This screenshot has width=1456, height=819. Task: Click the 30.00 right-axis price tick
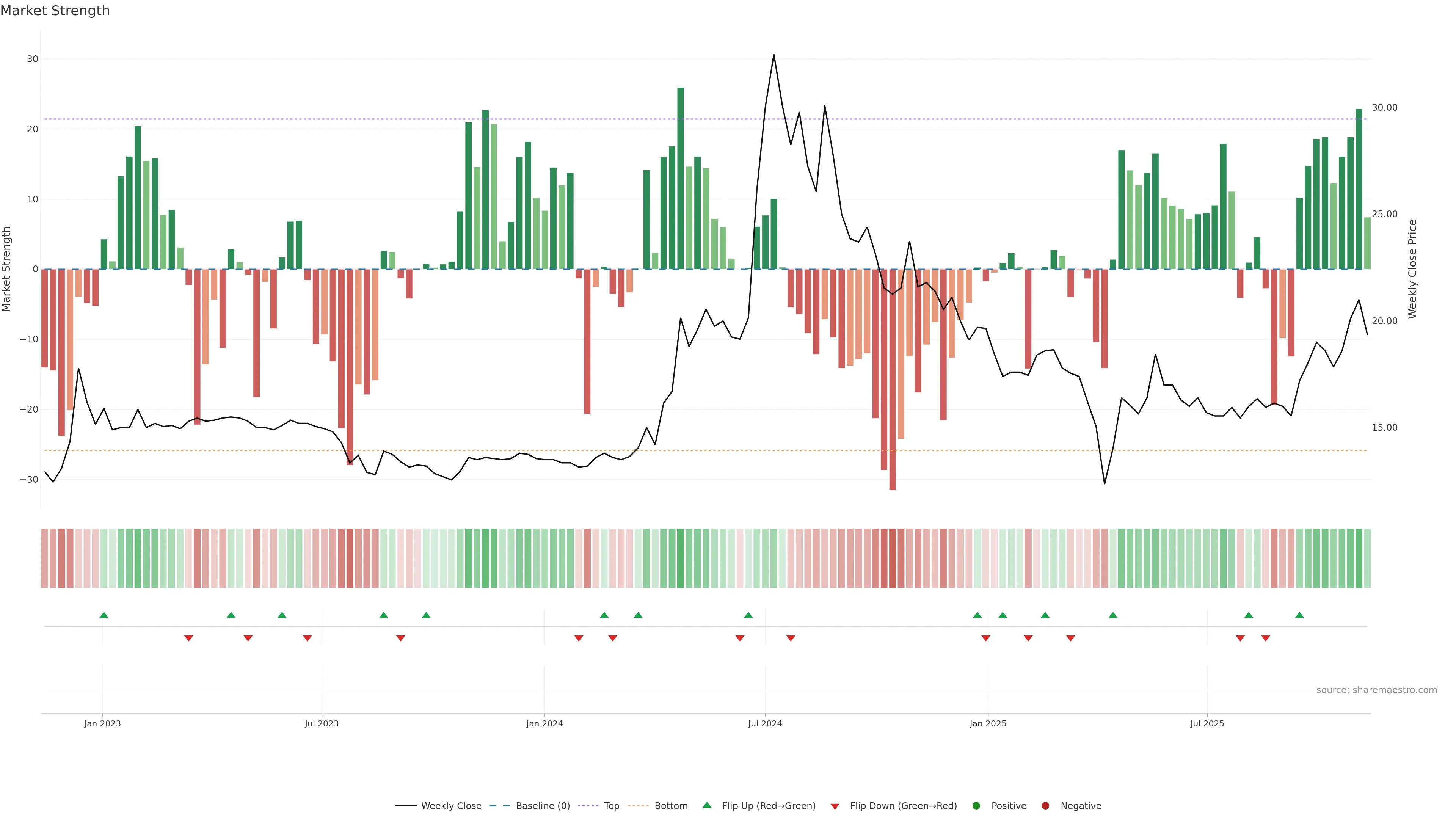(1384, 107)
